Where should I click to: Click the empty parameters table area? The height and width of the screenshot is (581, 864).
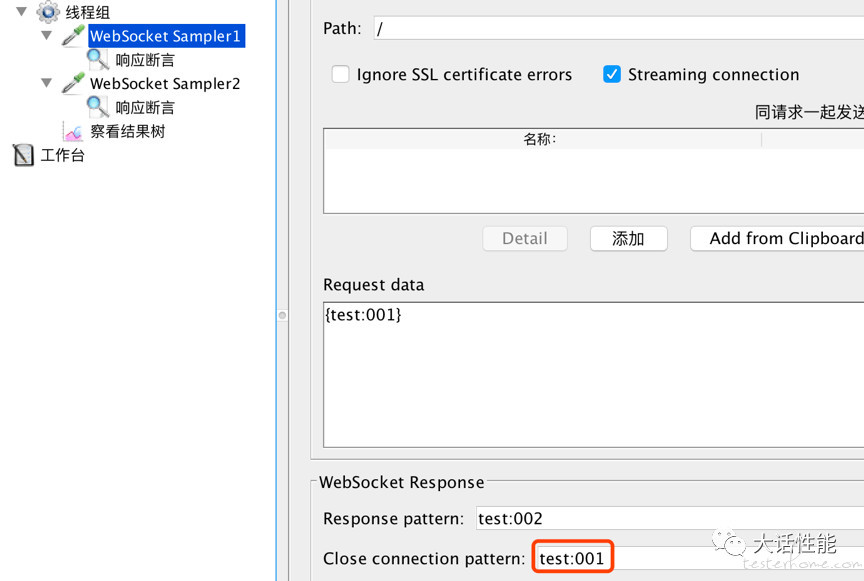[x=593, y=180]
